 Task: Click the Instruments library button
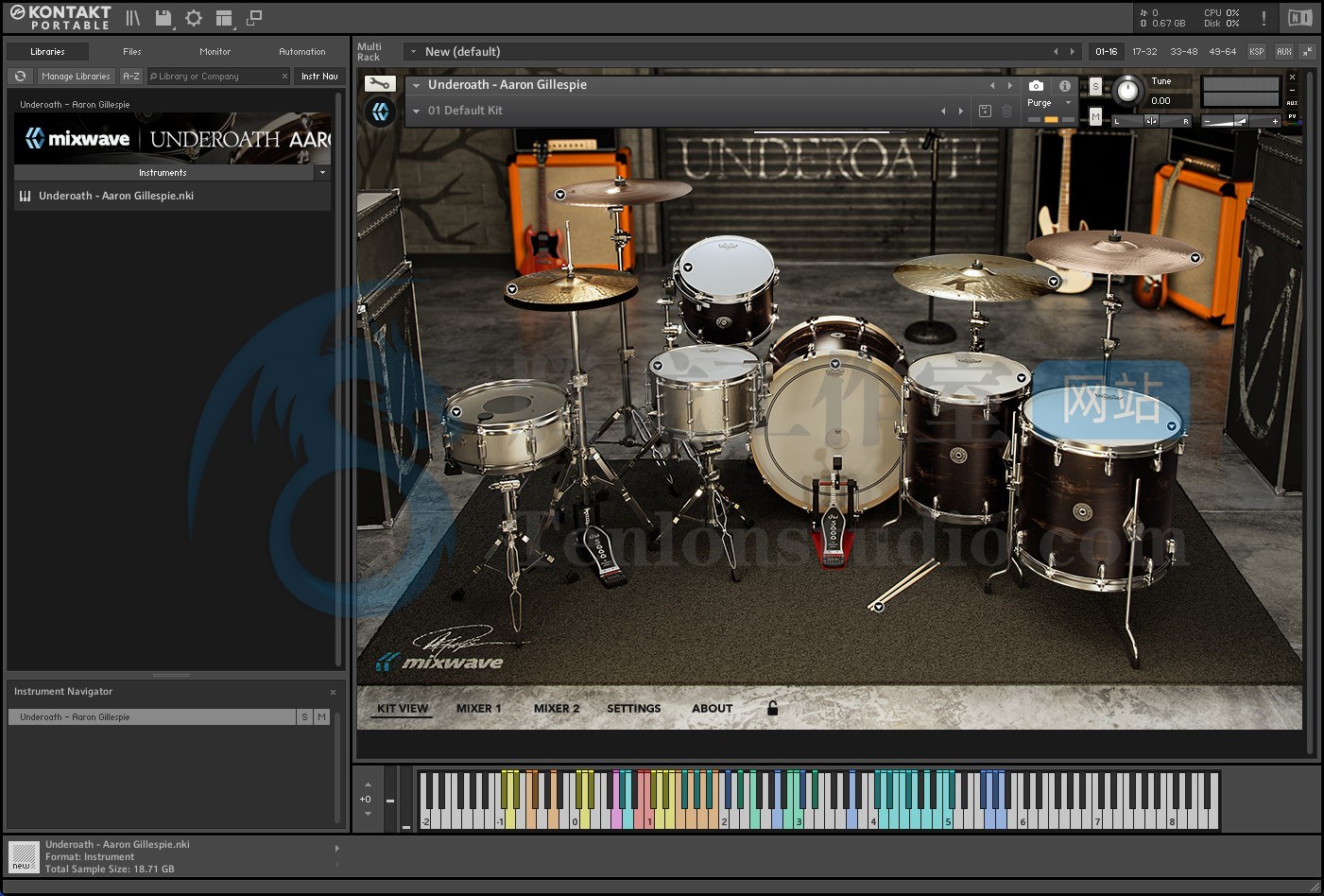coord(163,173)
